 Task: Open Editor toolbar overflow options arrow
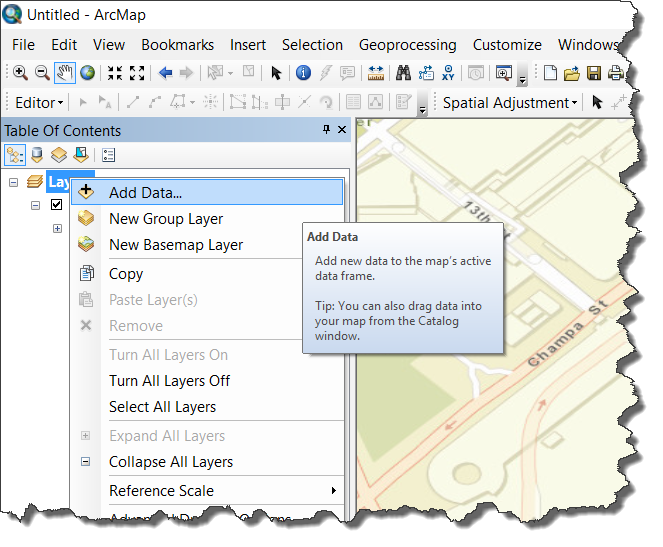[x=422, y=104]
